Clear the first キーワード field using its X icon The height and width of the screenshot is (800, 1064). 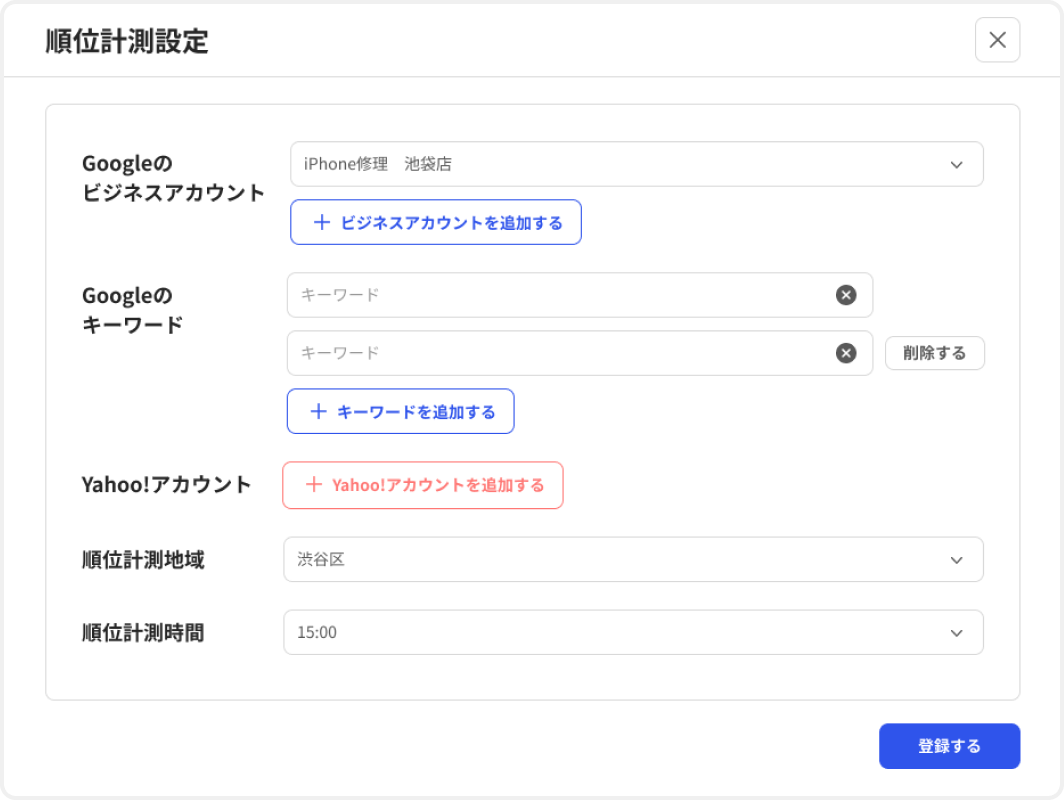[846, 295]
